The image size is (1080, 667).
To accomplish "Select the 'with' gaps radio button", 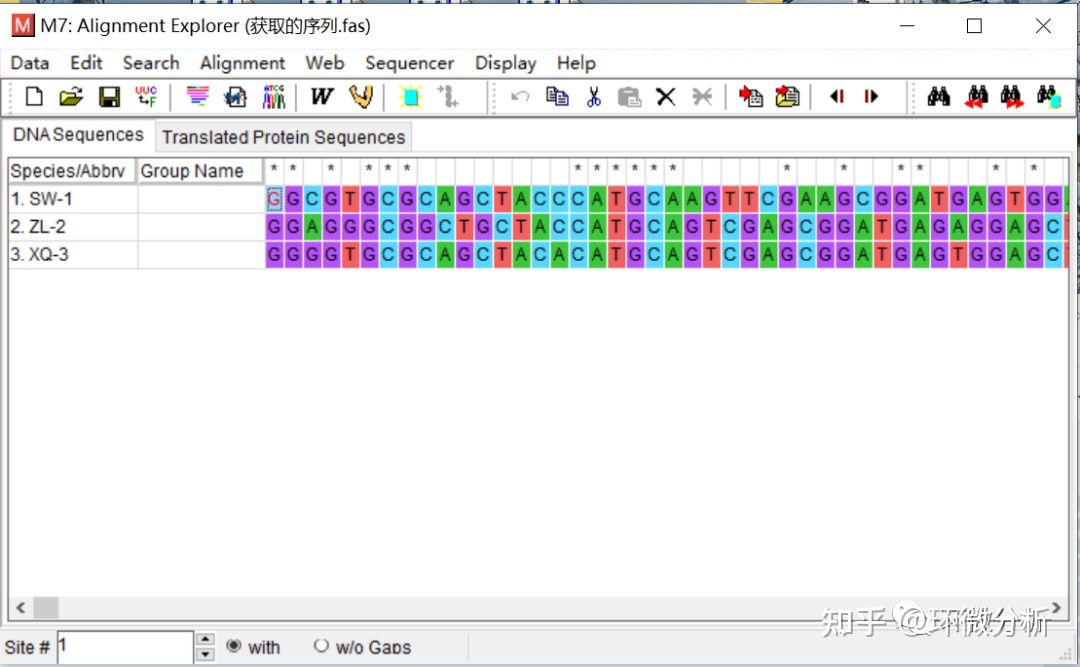I will 234,646.
